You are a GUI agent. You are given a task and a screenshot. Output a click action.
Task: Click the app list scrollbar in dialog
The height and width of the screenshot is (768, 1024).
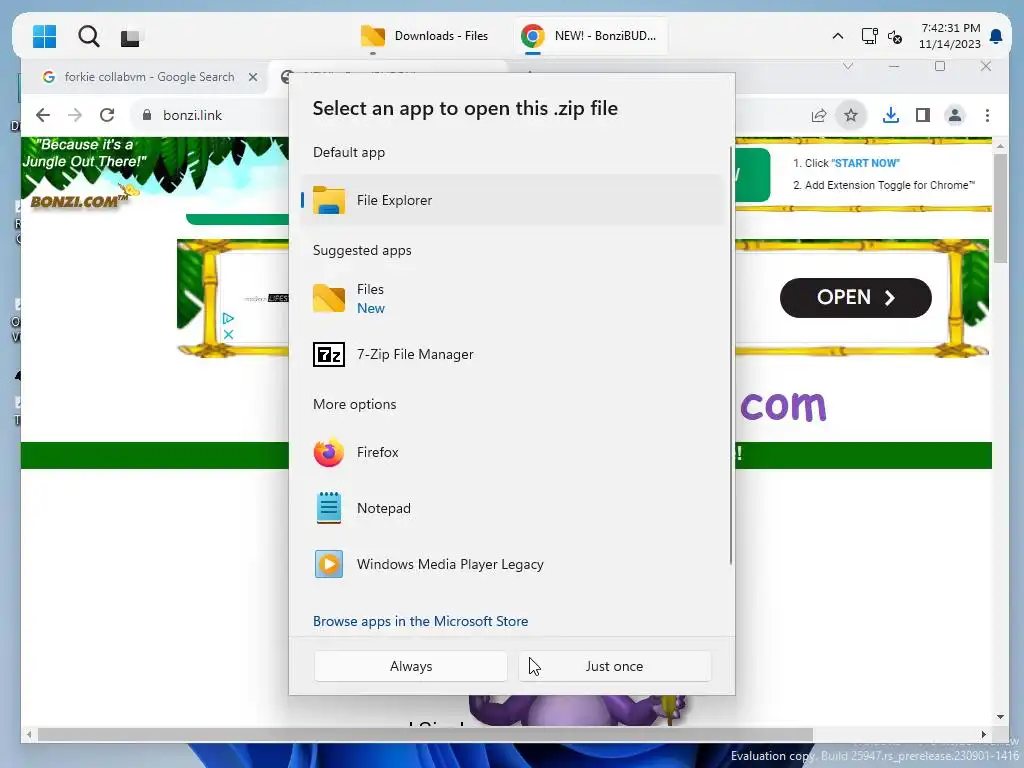point(731,356)
